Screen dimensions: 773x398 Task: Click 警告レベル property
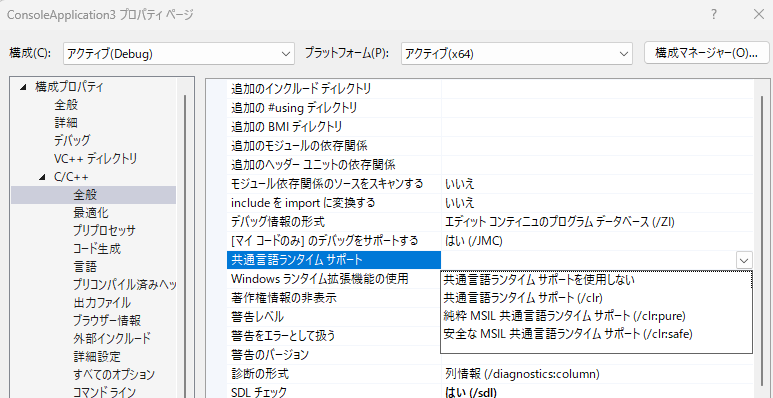point(257,317)
